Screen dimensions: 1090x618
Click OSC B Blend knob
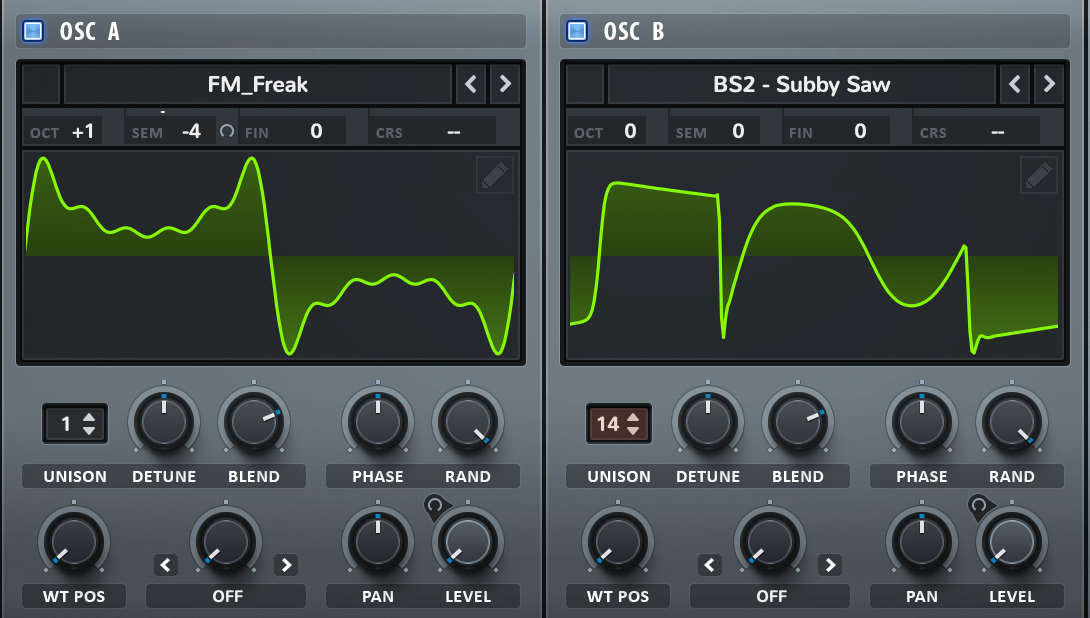797,422
